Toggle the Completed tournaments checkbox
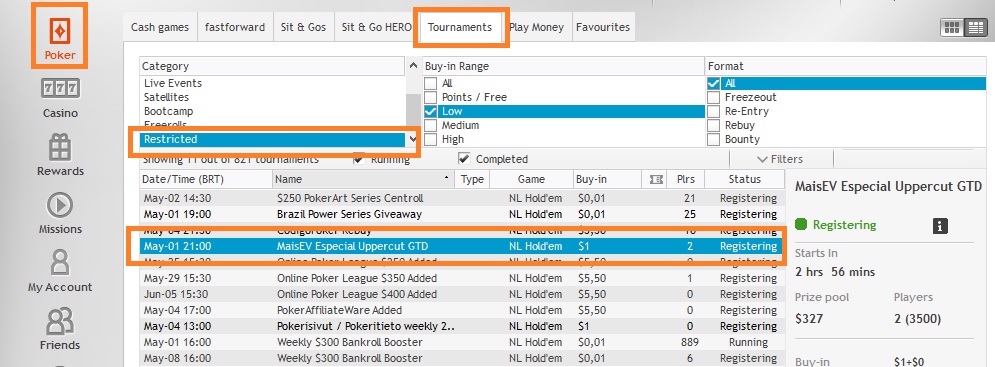Screen dimensions: 995x367 pos(464,159)
